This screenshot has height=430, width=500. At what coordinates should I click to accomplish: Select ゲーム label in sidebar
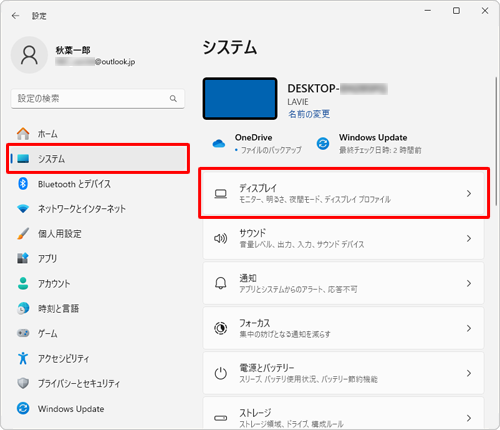tap(48, 333)
